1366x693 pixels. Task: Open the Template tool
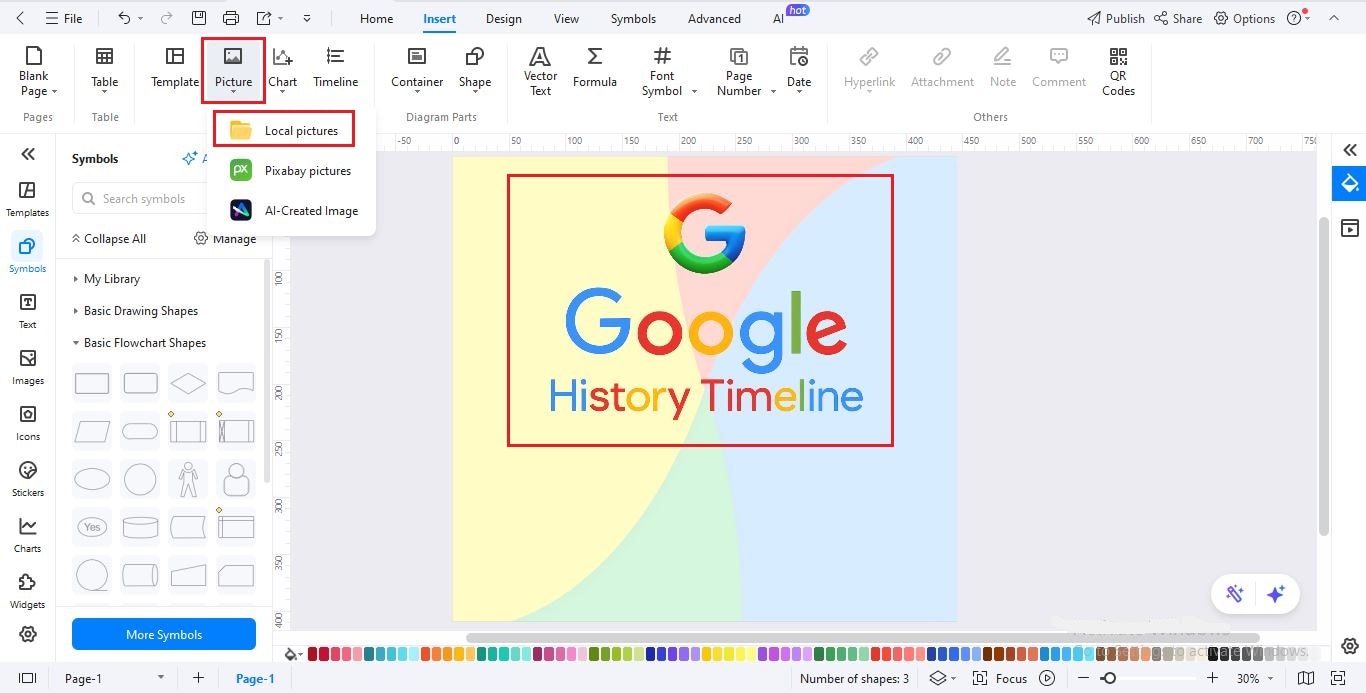(x=175, y=68)
